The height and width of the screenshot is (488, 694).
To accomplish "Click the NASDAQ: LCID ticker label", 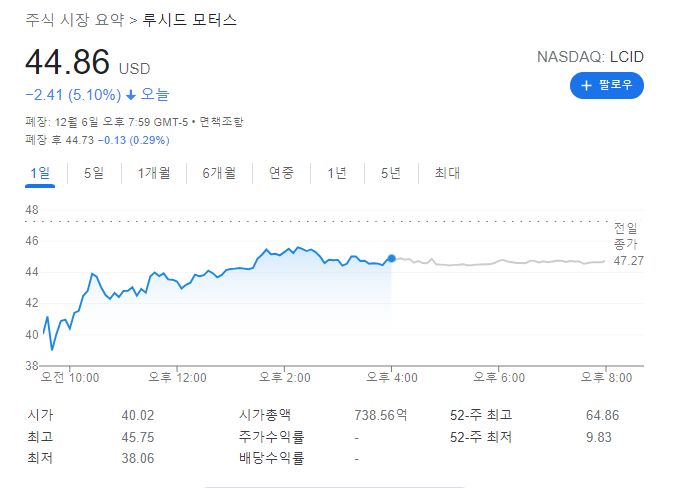I will tap(590, 57).
